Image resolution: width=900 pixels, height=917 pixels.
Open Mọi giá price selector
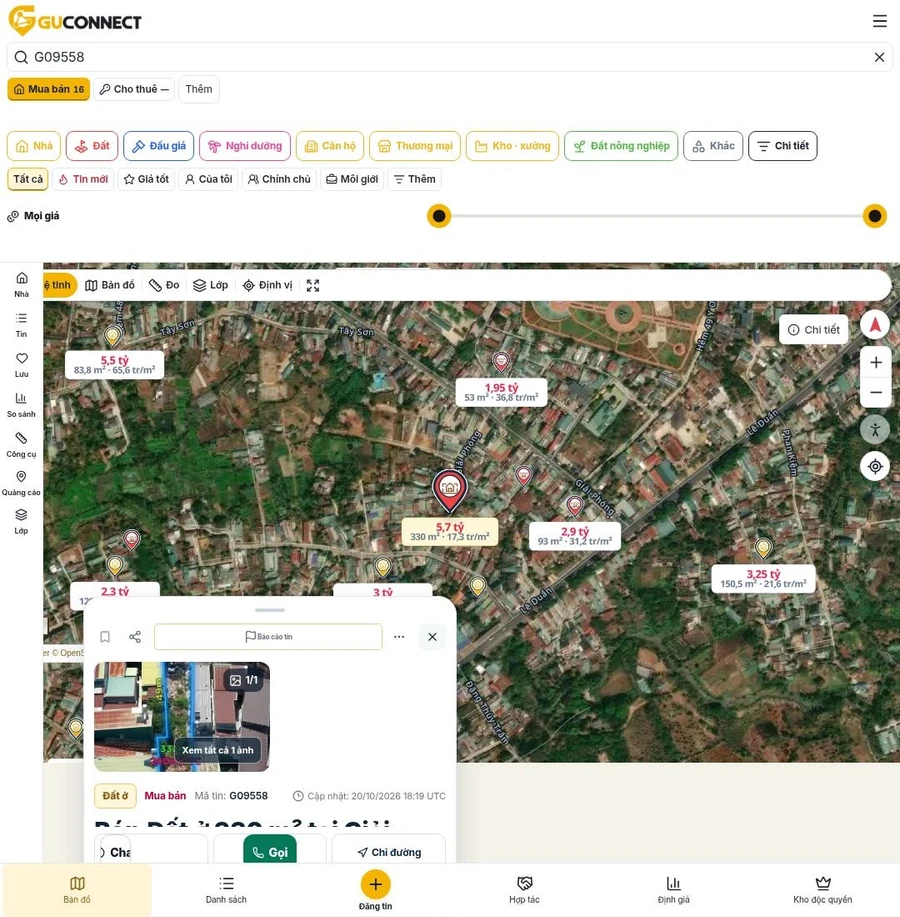[x=33, y=216]
